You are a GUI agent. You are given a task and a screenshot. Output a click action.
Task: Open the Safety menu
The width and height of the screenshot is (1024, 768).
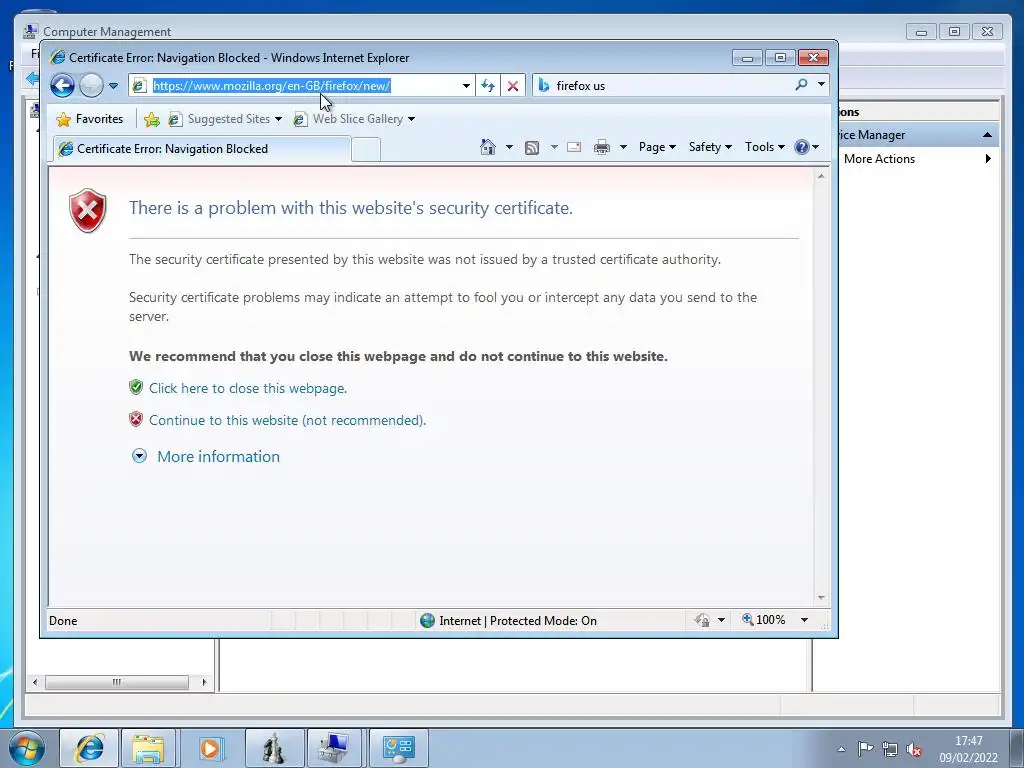coord(710,147)
